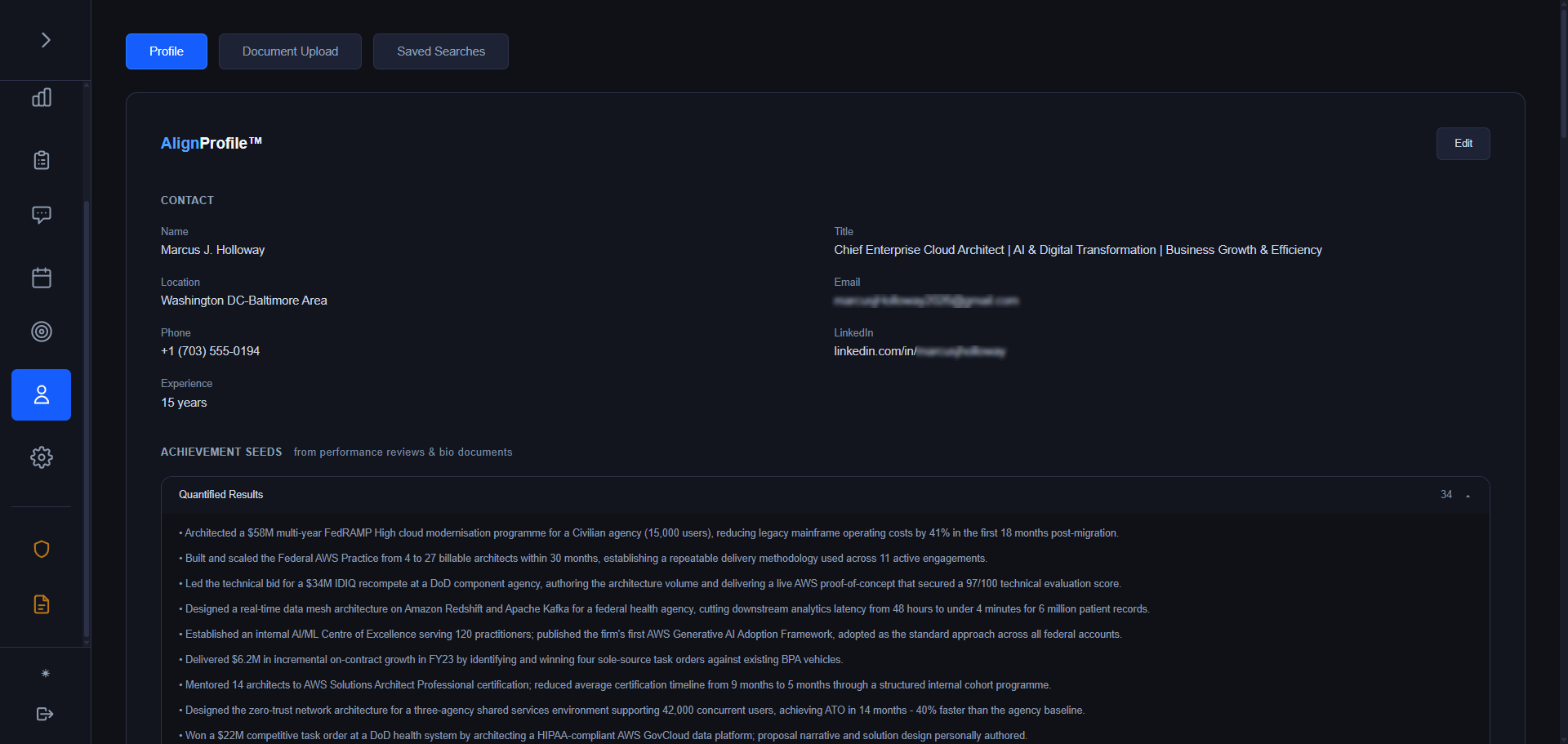The image size is (1568, 744).
Task: Click the LinkedIn profile link
Action: (920, 351)
